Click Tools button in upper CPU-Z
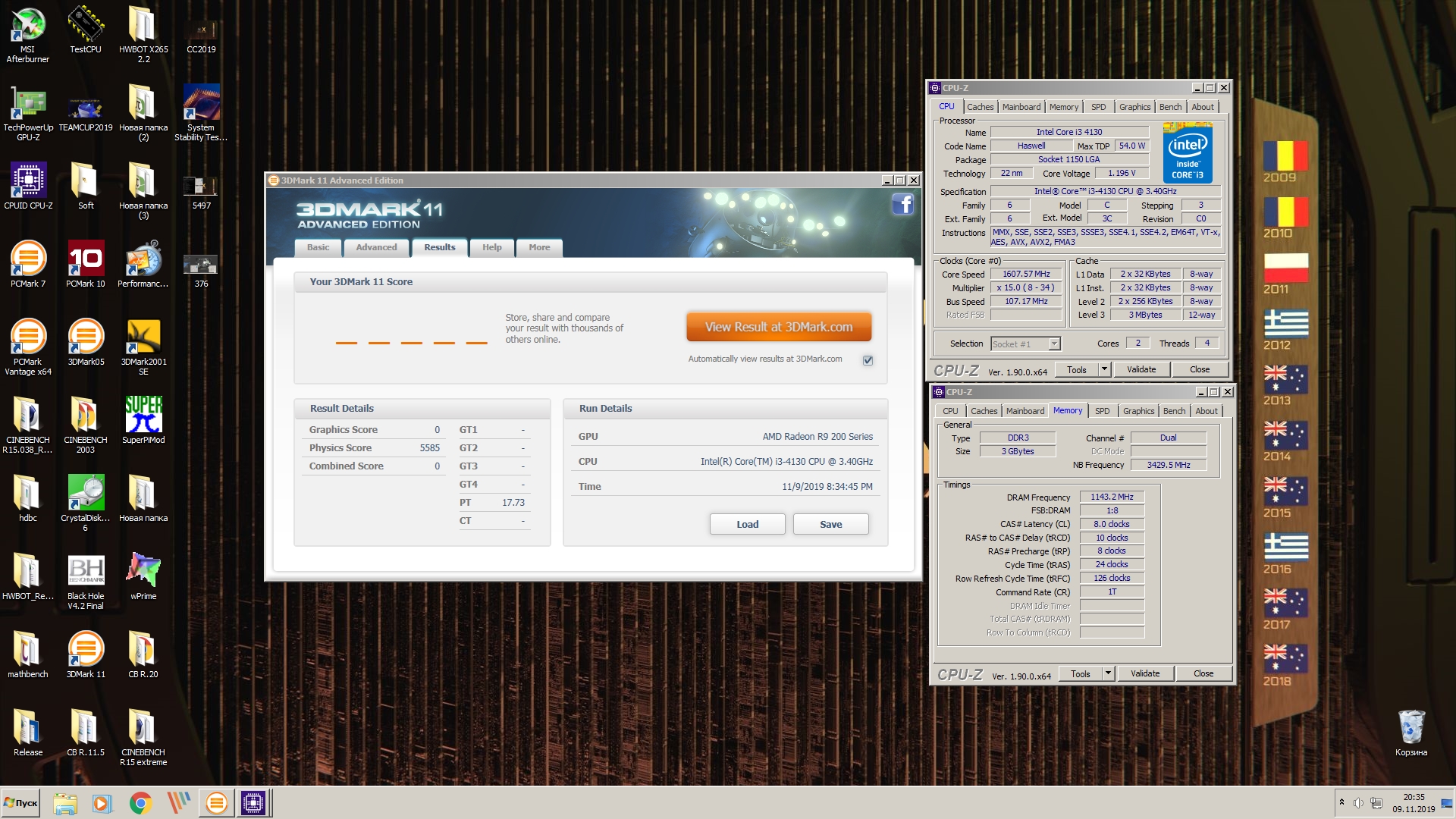 (x=1077, y=369)
